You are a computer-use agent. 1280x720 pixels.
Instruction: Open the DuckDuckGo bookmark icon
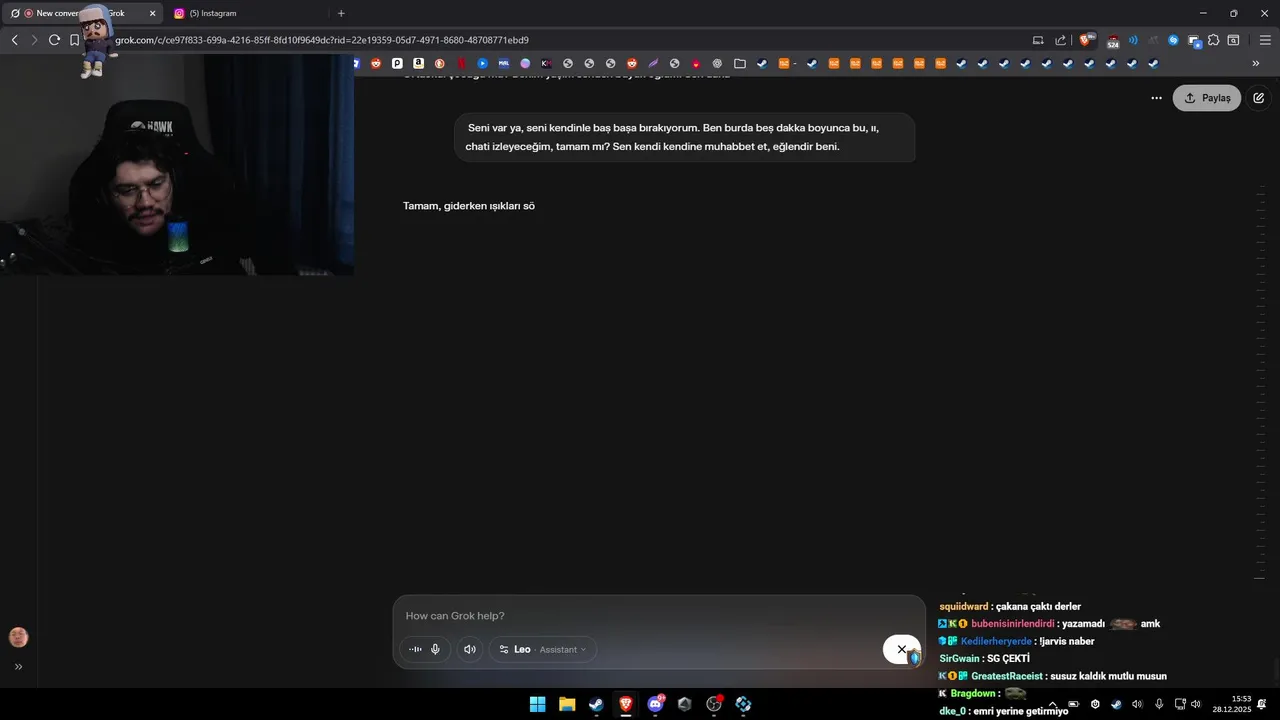(x=439, y=63)
